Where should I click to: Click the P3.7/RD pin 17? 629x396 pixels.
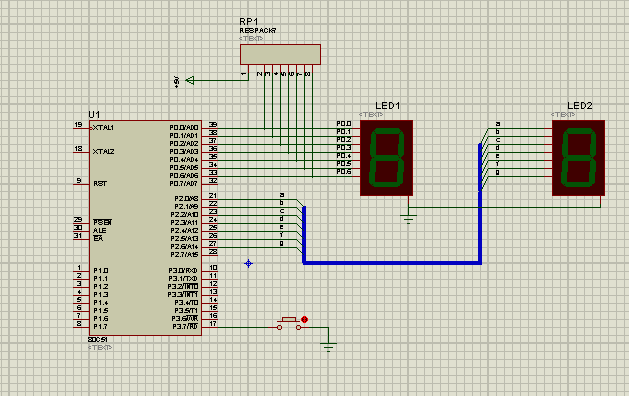click(209, 327)
